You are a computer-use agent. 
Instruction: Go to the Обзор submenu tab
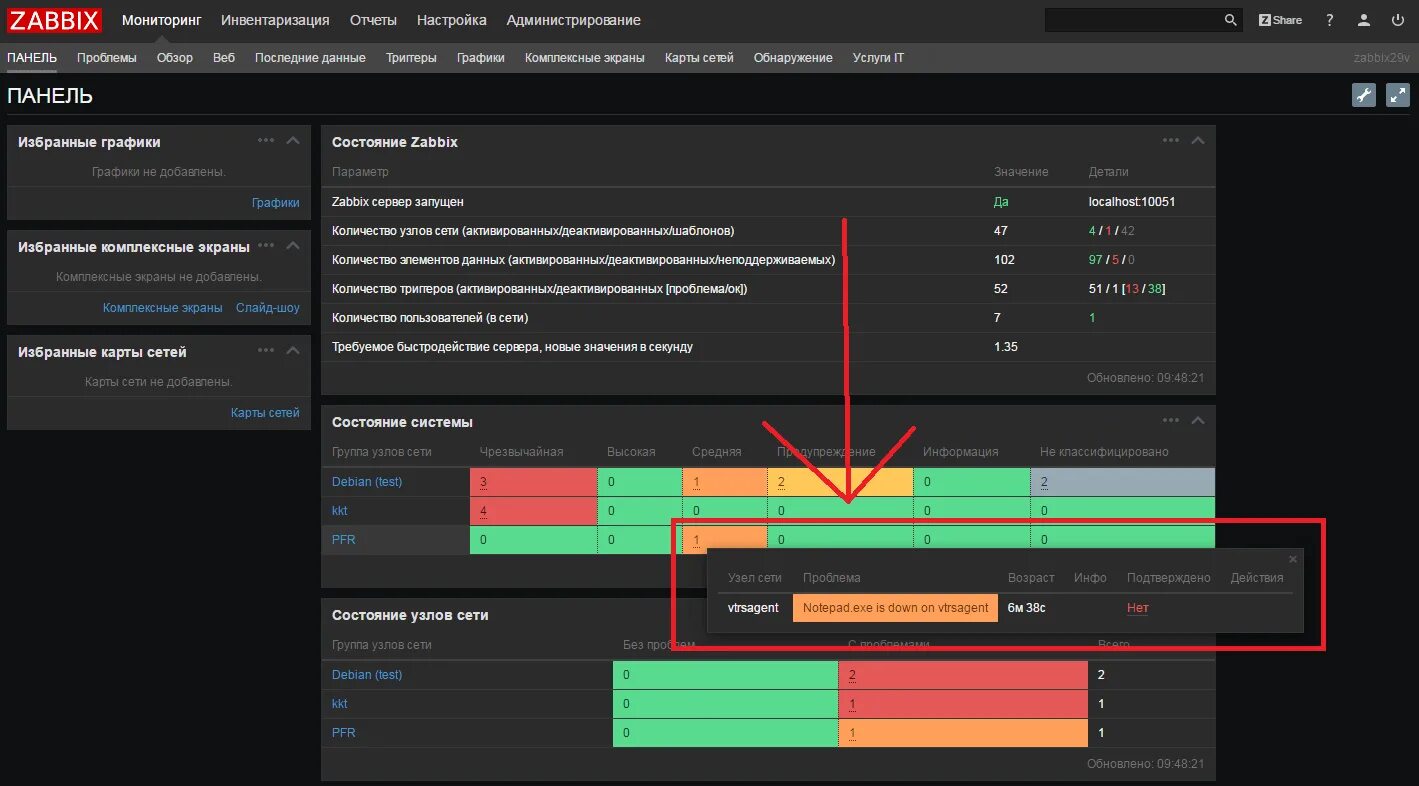pos(175,58)
